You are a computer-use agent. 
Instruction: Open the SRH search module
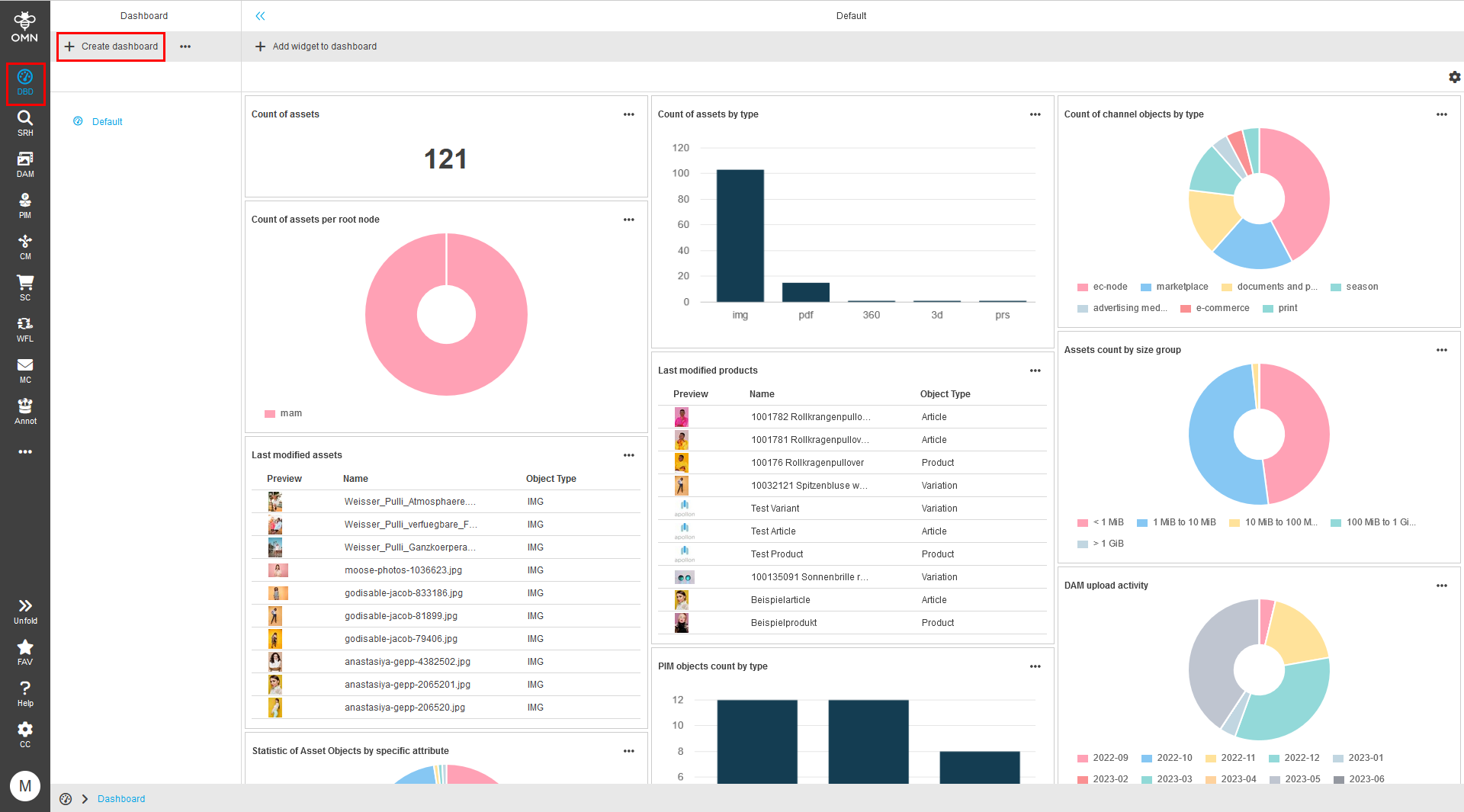(x=25, y=121)
